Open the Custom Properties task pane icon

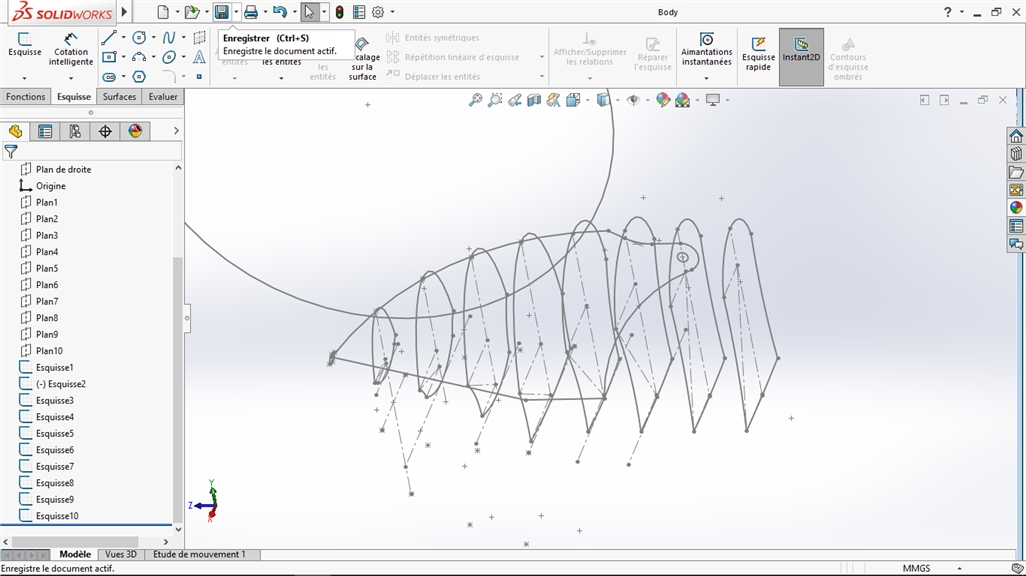point(1016,226)
